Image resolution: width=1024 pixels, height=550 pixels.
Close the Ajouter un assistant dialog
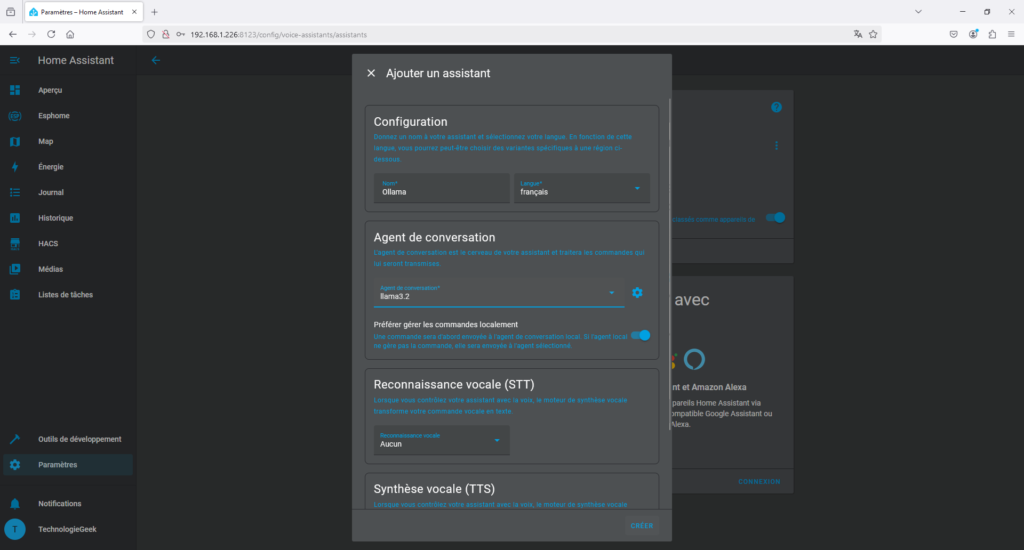[x=371, y=73]
